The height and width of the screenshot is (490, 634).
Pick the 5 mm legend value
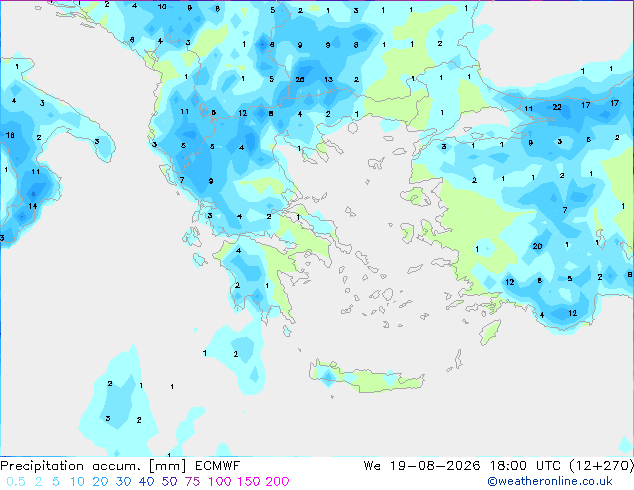[x=56, y=482]
